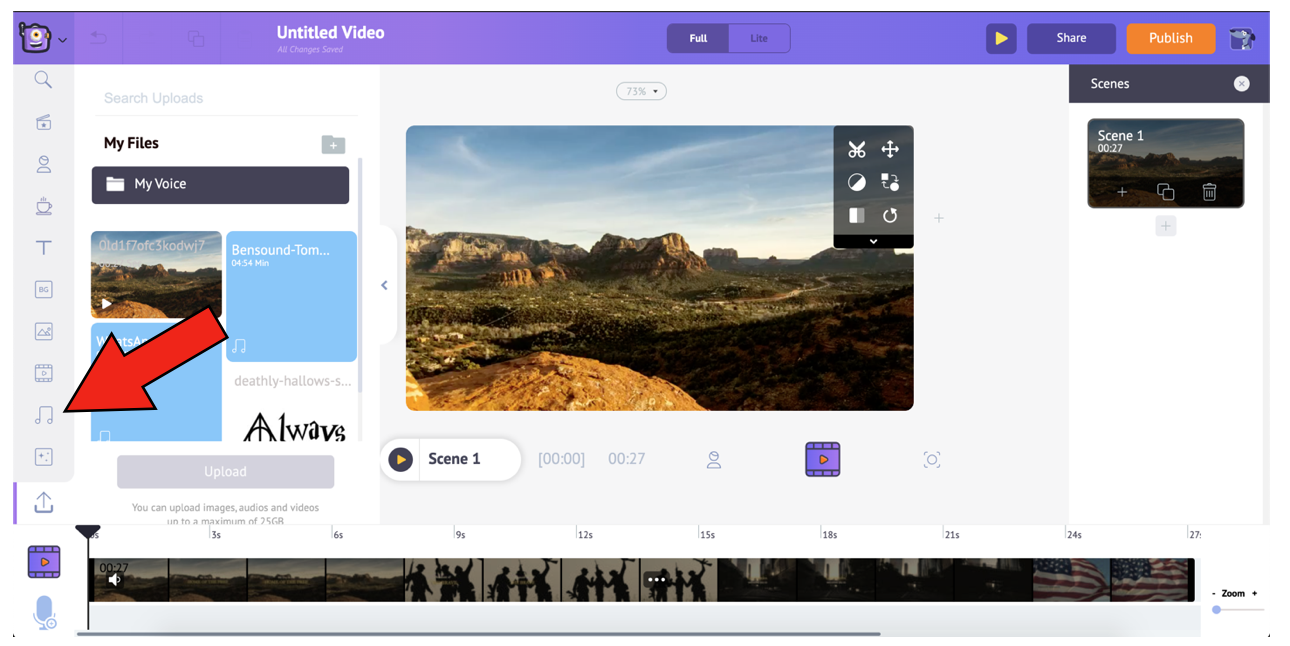Open the Upload section icon
The image size is (1290, 646).
pos(44,503)
